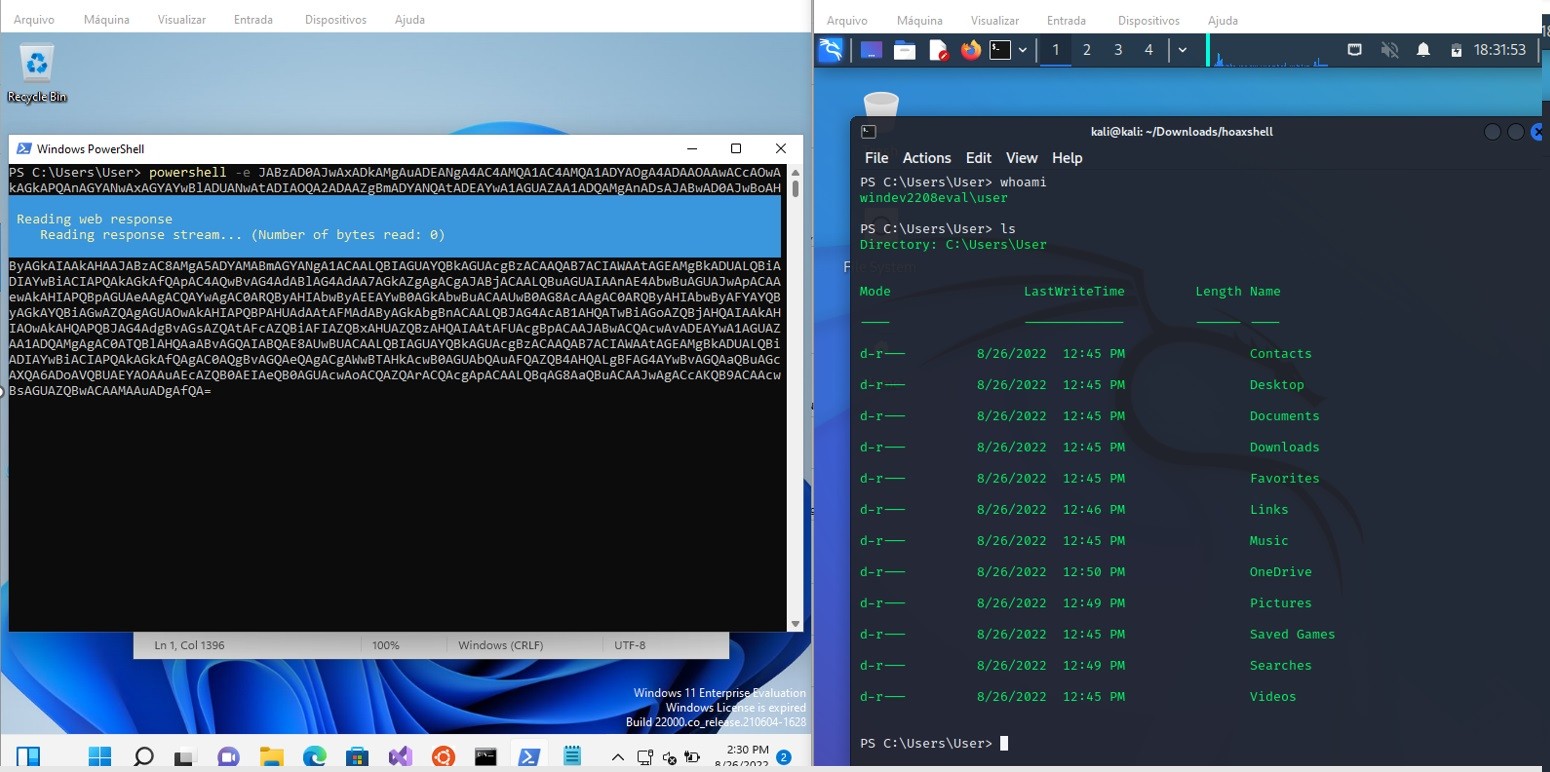Open Recycle Bin on Windows desktop
Screen dimensions: 1550x772
(x=37, y=74)
